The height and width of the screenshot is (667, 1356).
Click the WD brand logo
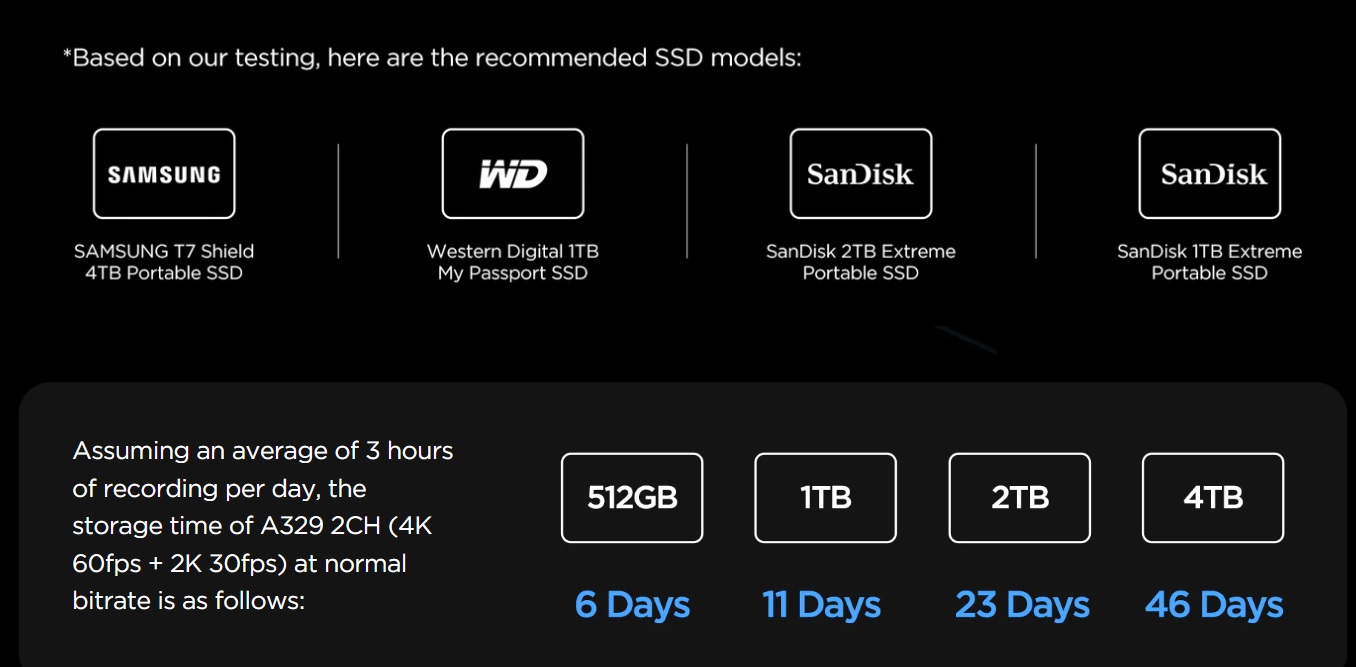pos(512,174)
